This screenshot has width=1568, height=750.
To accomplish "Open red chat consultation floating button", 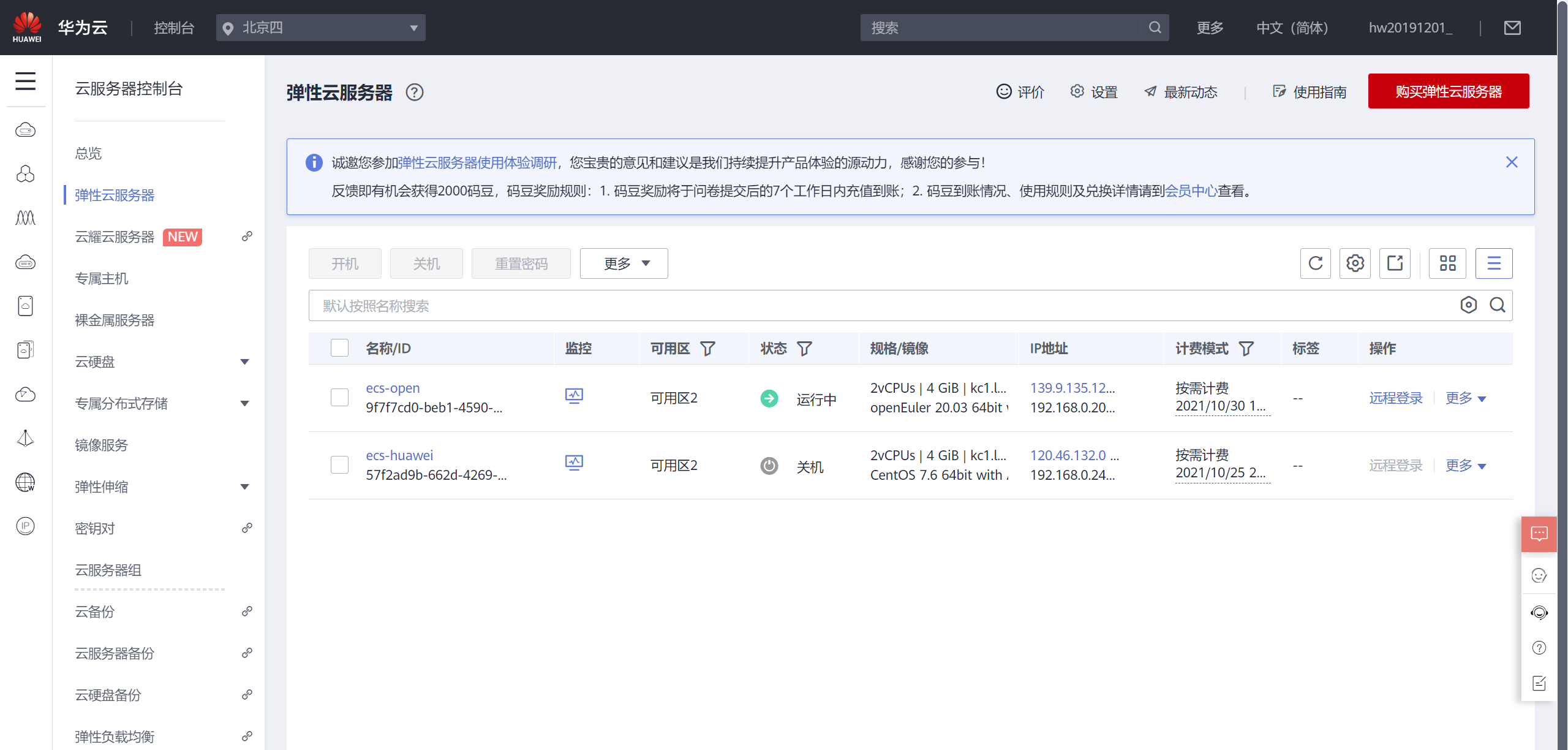I will point(1539,534).
